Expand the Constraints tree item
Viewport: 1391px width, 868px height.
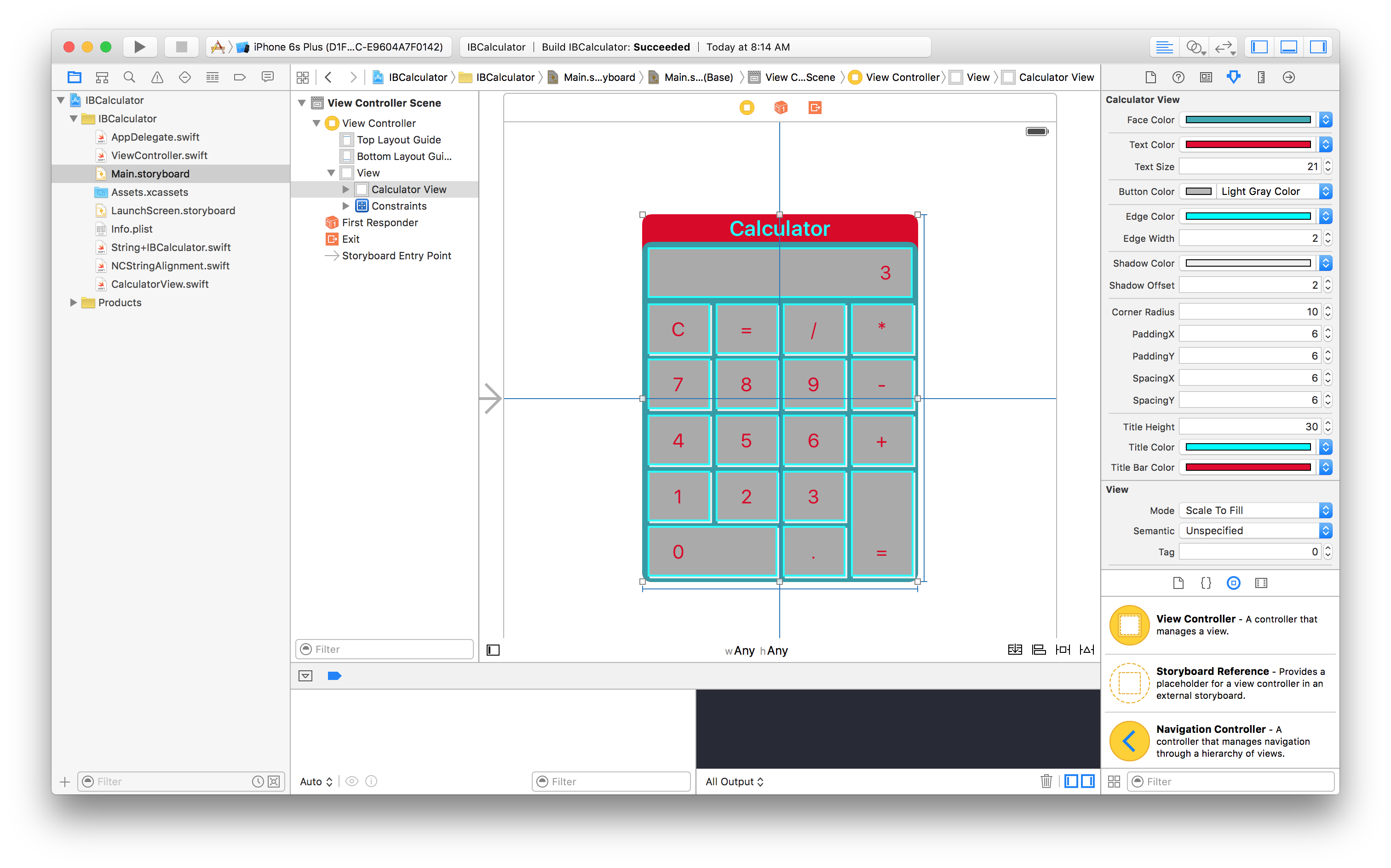click(x=346, y=206)
